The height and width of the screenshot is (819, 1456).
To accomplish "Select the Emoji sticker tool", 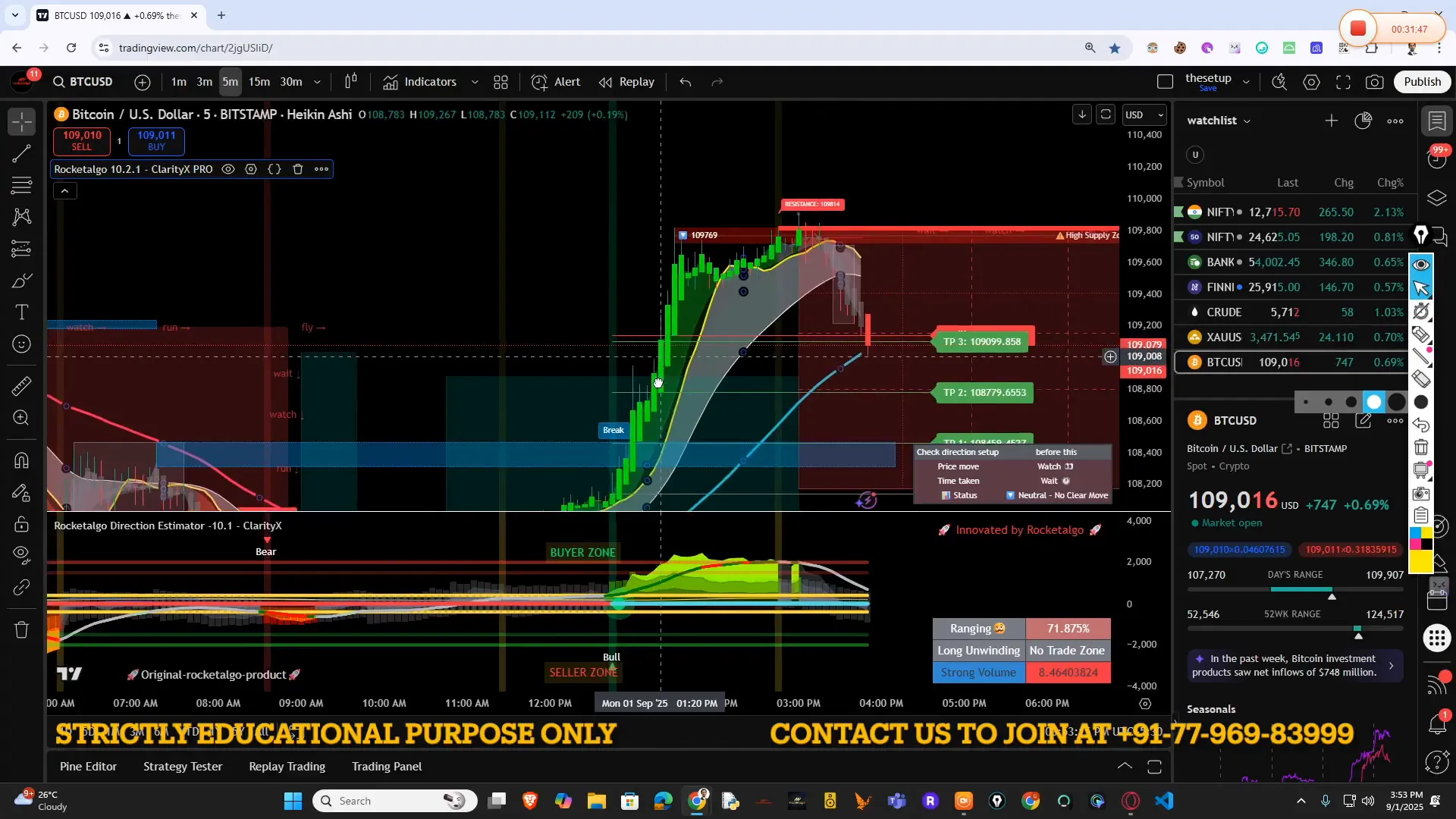I will [21, 344].
